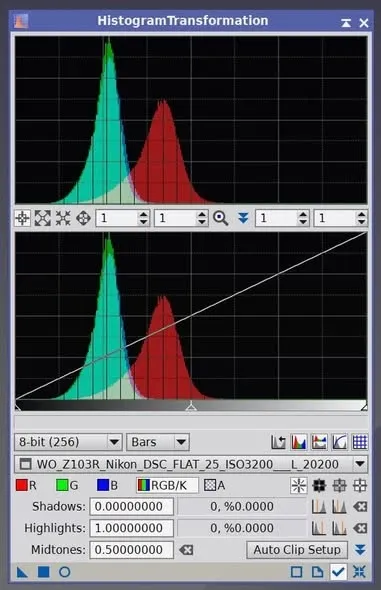
Task: Click the New Instance triangle icon
Action: point(22,572)
